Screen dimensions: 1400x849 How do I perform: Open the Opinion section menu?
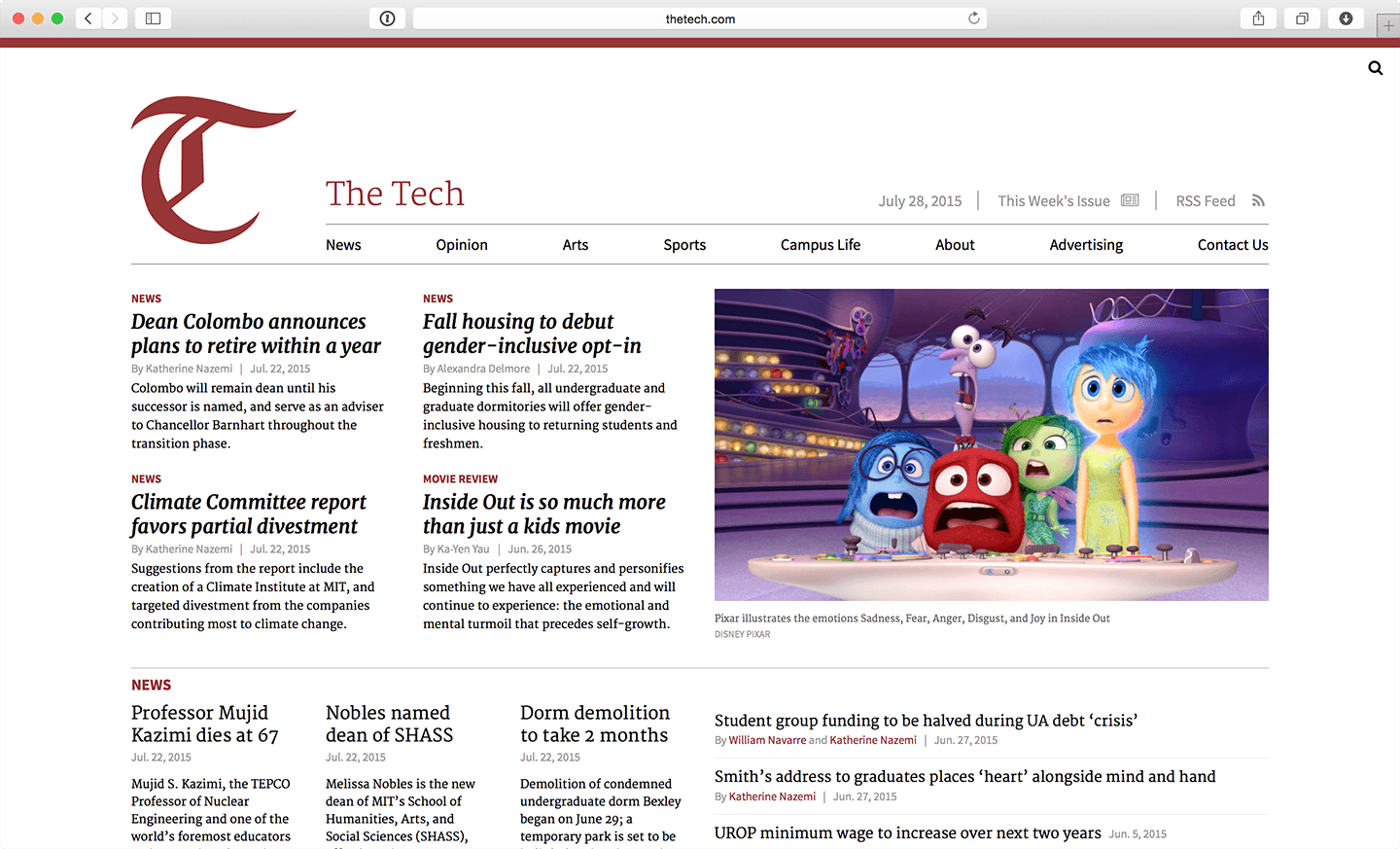[462, 245]
